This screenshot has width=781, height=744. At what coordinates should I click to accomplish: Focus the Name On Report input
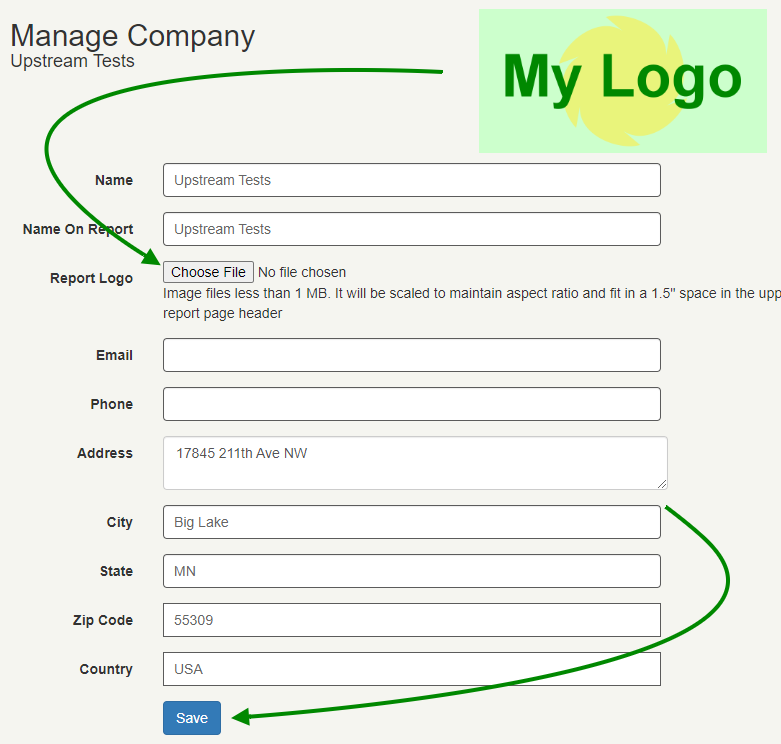click(x=411, y=229)
